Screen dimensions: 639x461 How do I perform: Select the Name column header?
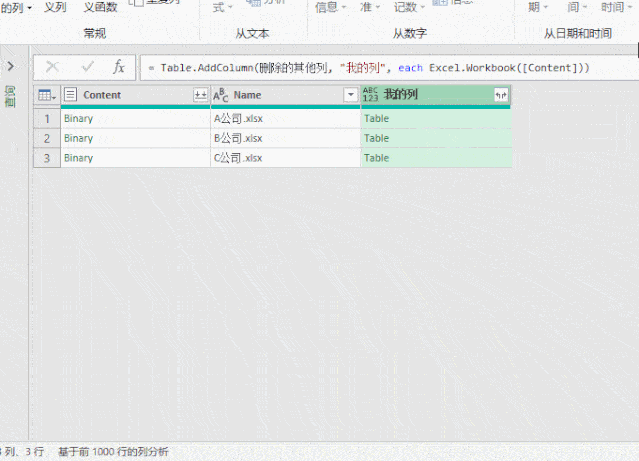[x=285, y=95]
